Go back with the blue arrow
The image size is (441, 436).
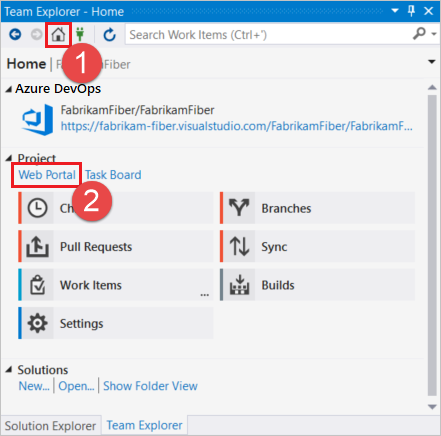[x=15, y=34]
